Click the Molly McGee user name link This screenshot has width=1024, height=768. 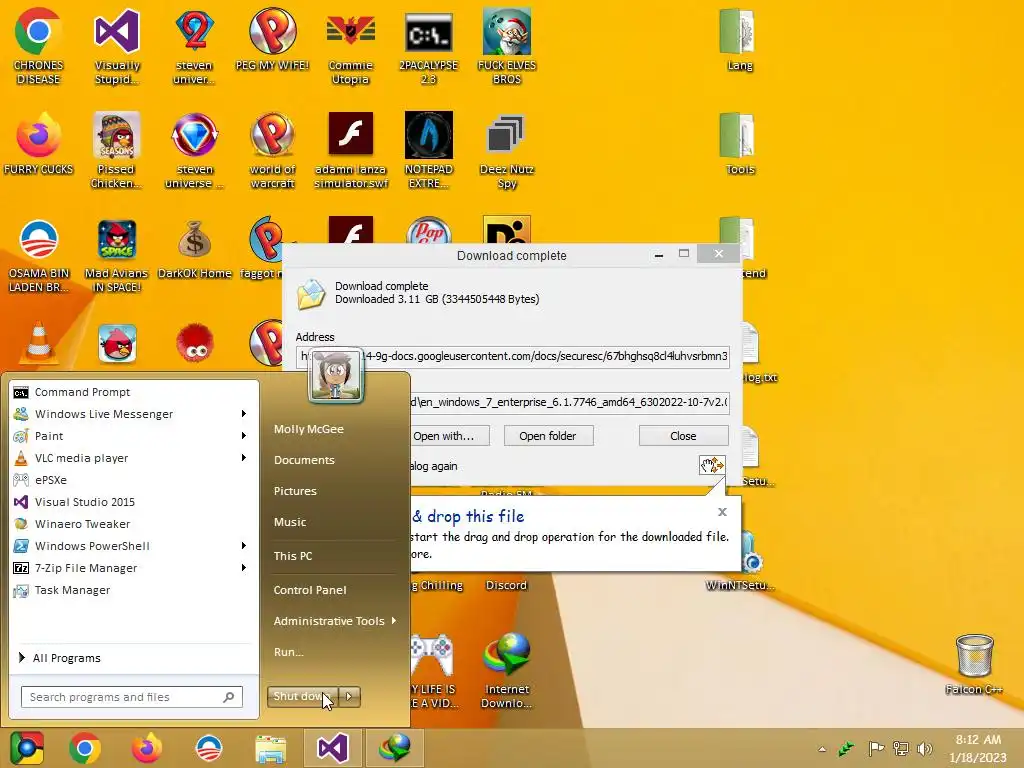308,429
